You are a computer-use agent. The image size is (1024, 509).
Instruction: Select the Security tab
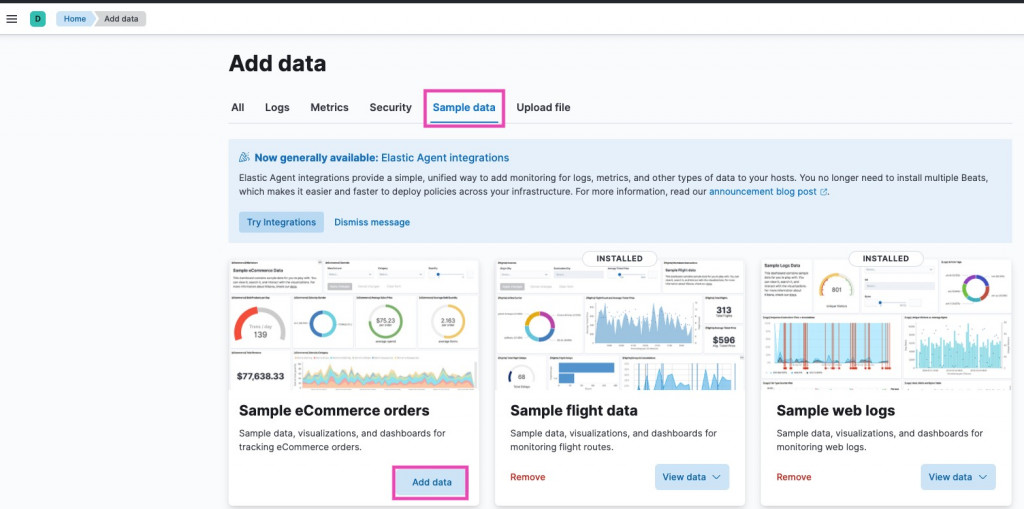coord(390,107)
